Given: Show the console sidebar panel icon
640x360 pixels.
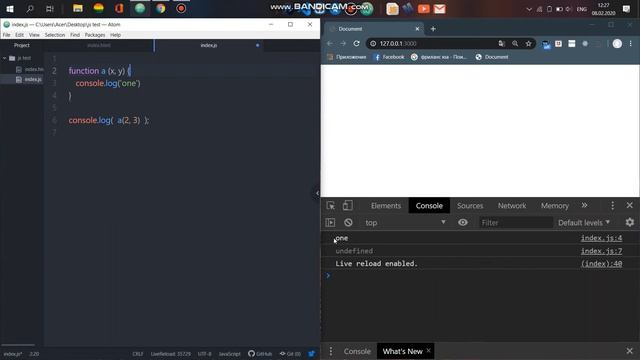Looking at the screenshot, I should click(330, 222).
